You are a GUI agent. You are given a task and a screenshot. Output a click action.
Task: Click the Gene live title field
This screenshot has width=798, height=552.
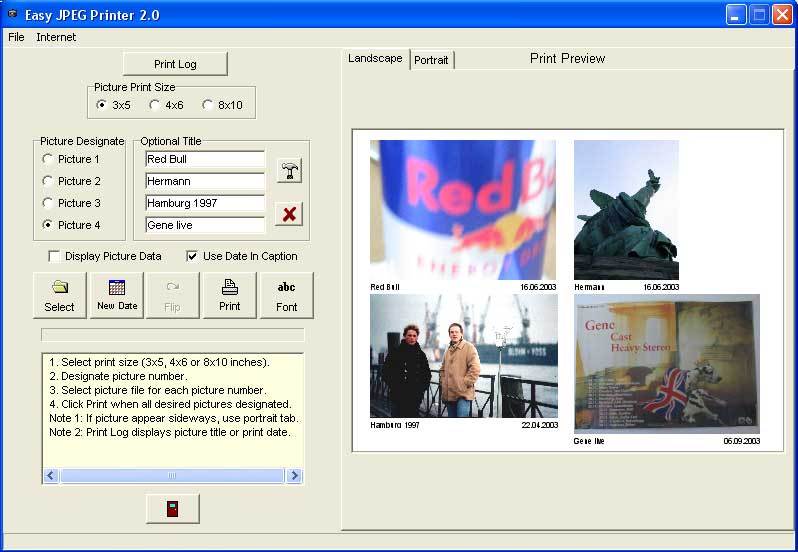(205, 225)
